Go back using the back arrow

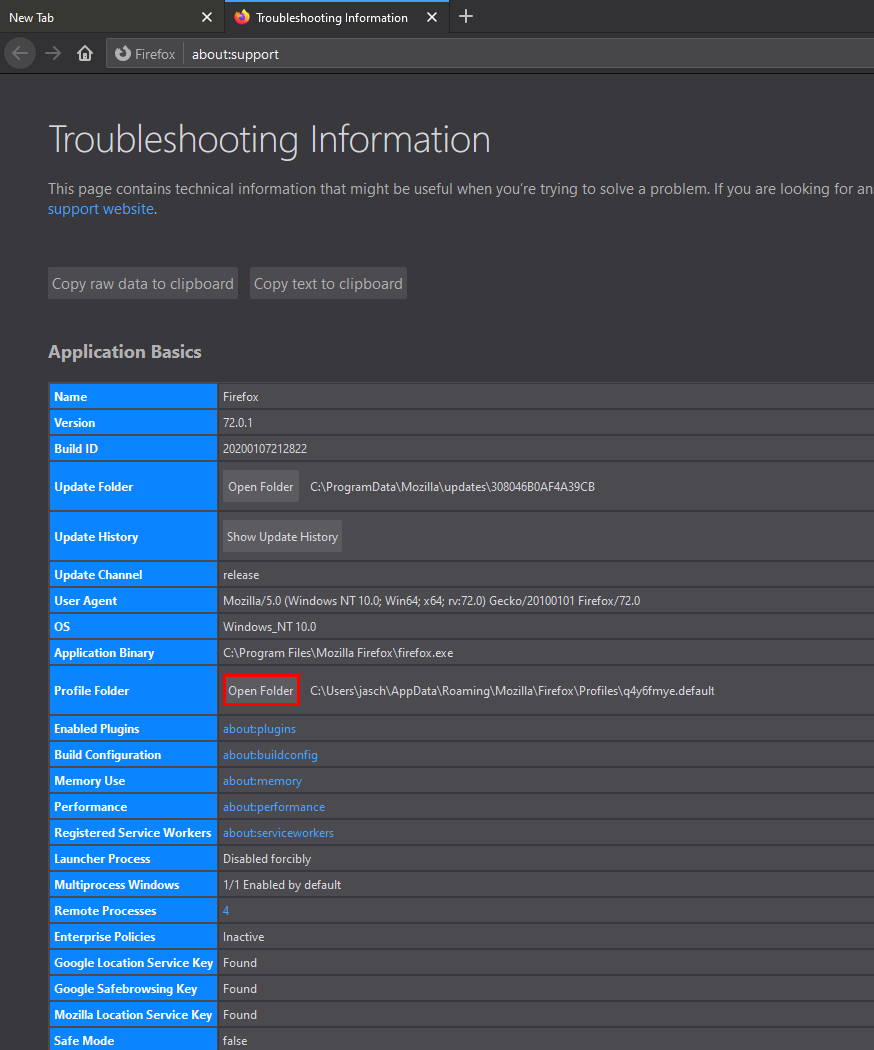pos(20,54)
